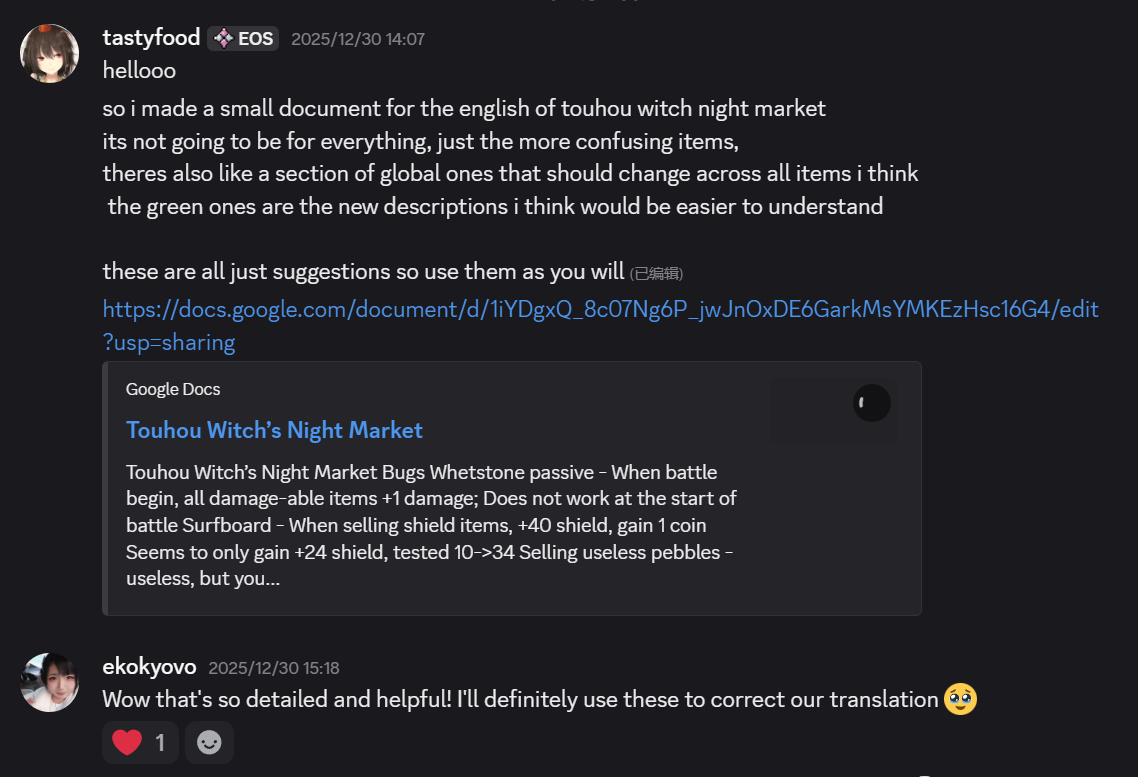Click the EOS server tag badge

243,39
